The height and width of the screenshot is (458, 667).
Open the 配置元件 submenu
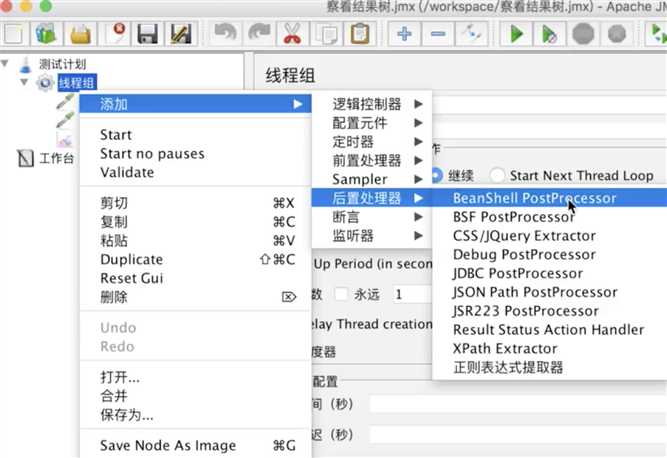372,123
